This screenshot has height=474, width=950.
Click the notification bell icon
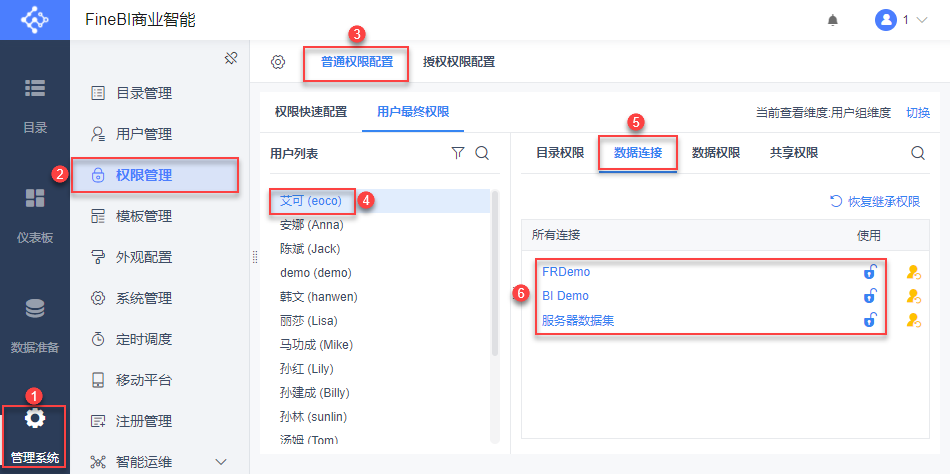tap(833, 20)
